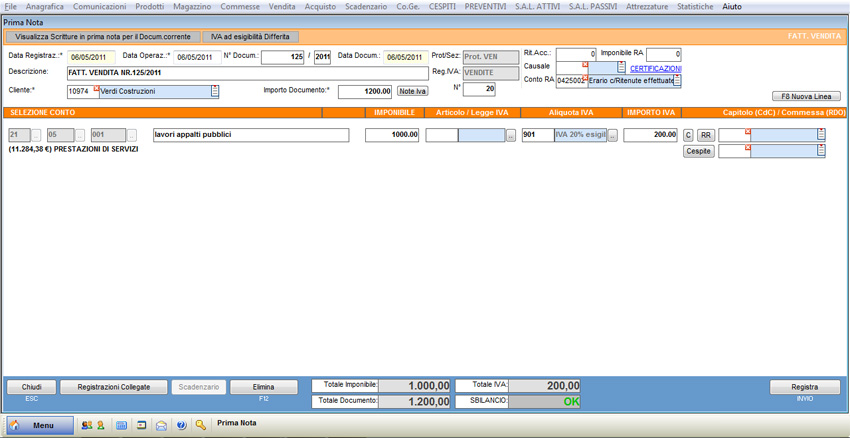Image resolution: width=850 pixels, height=438 pixels.
Task: Click the single user icon in bottom toolbar
Action: [101, 425]
